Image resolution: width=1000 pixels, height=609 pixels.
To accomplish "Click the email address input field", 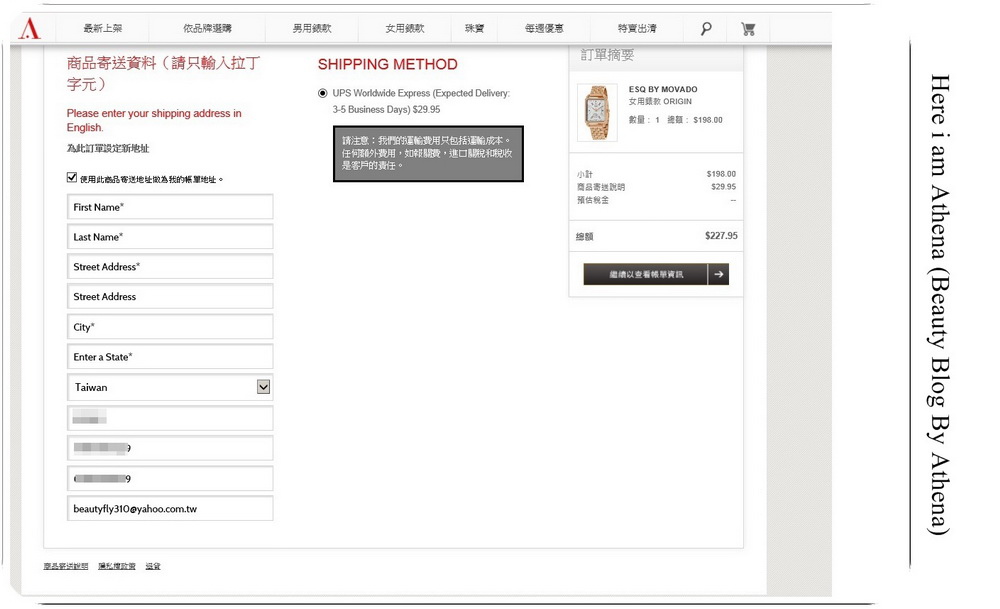I will 170,508.
